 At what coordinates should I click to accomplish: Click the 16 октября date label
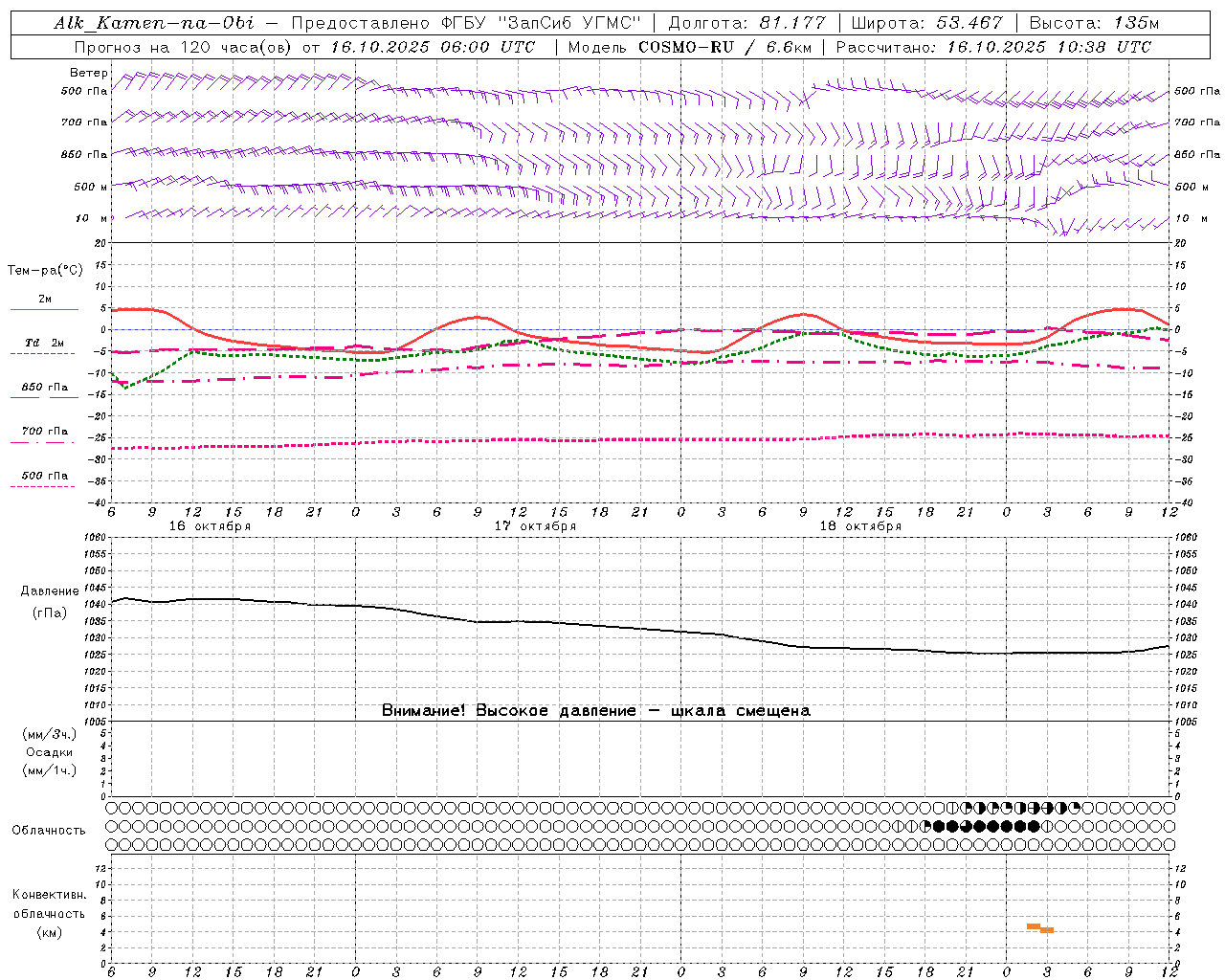210,526
